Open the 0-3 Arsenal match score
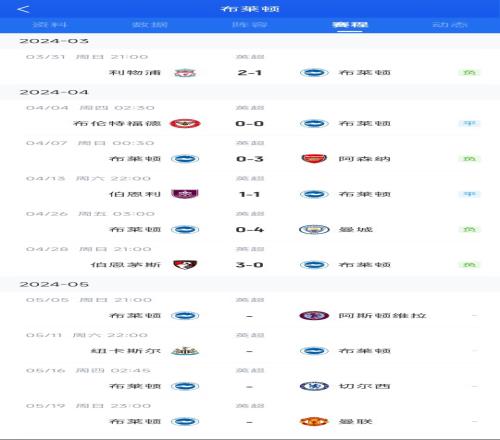Image resolution: width=500 pixels, height=440 pixels. (x=250, y=159)
